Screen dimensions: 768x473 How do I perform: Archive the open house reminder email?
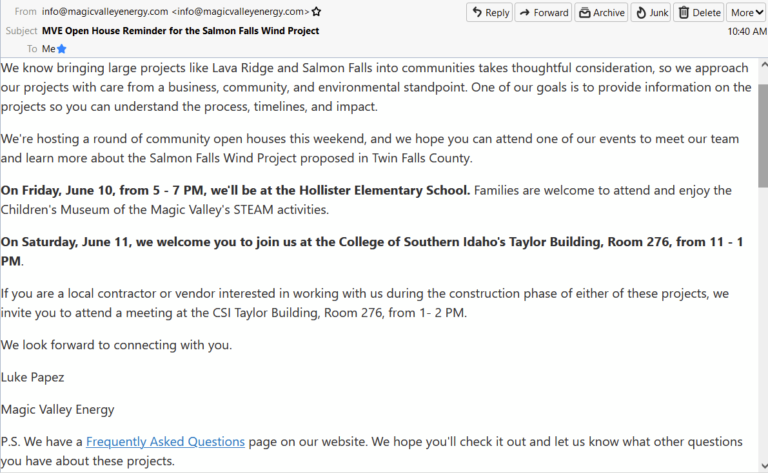click(601, 13)
